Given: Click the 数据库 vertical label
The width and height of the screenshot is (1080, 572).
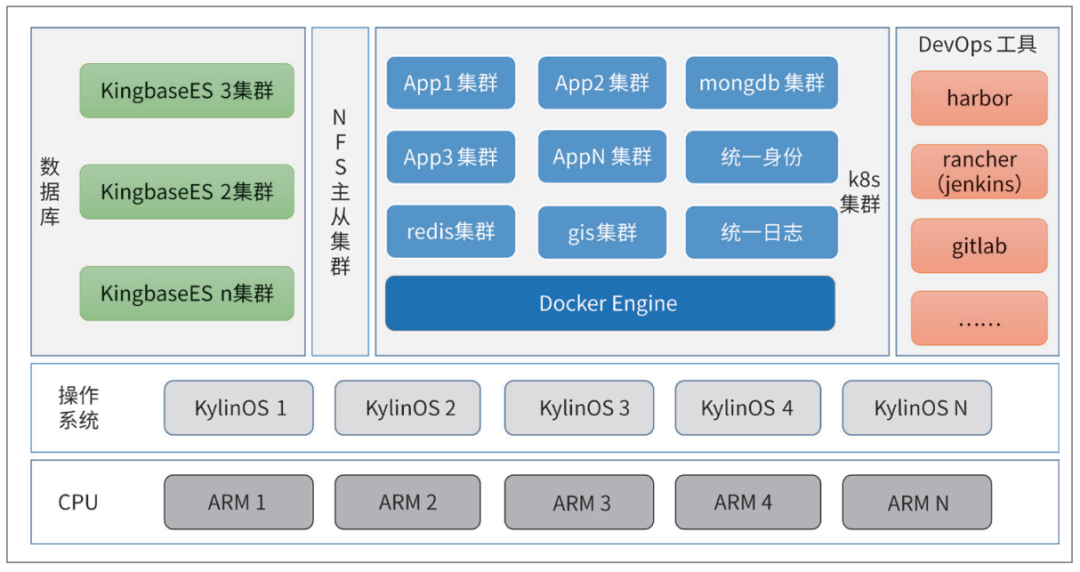Looking at the screenshot, I should 50,192.
